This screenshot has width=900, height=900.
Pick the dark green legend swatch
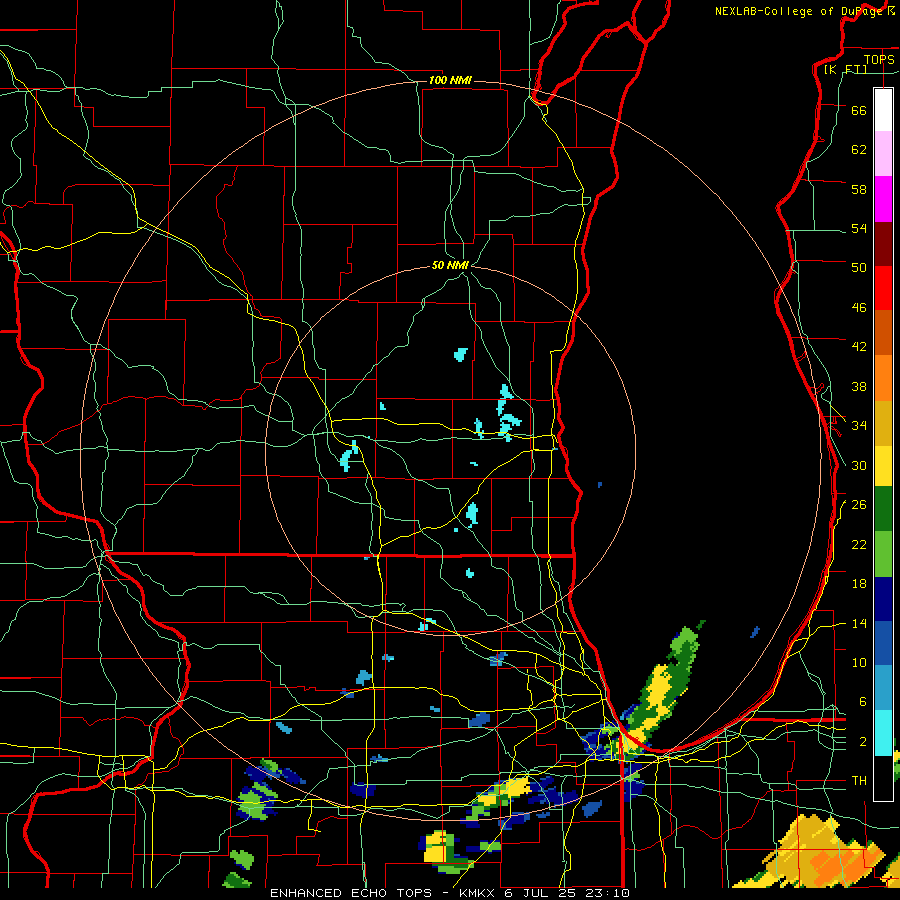(x=883, y=509)
